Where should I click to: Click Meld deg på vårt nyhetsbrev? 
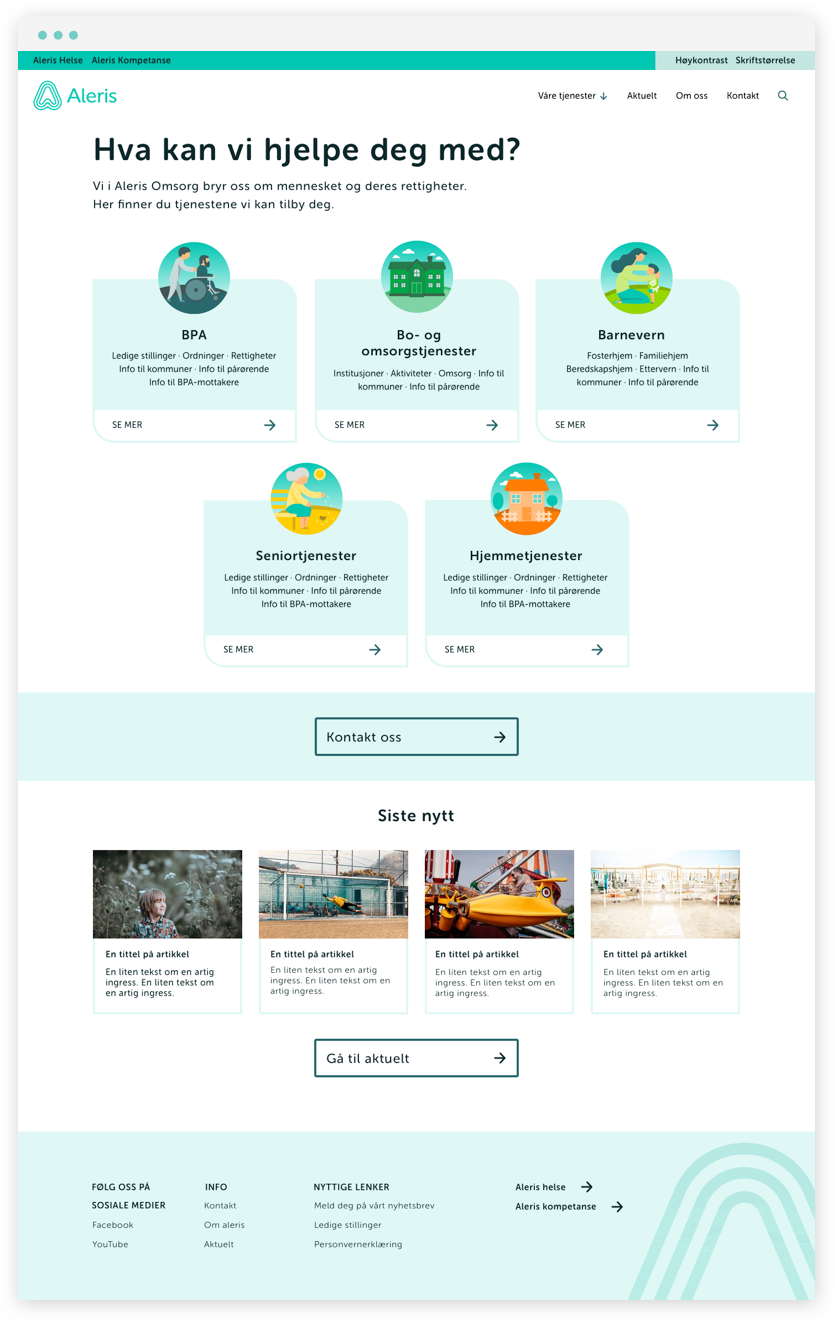pyautogui.click(x=374, y=1206)
